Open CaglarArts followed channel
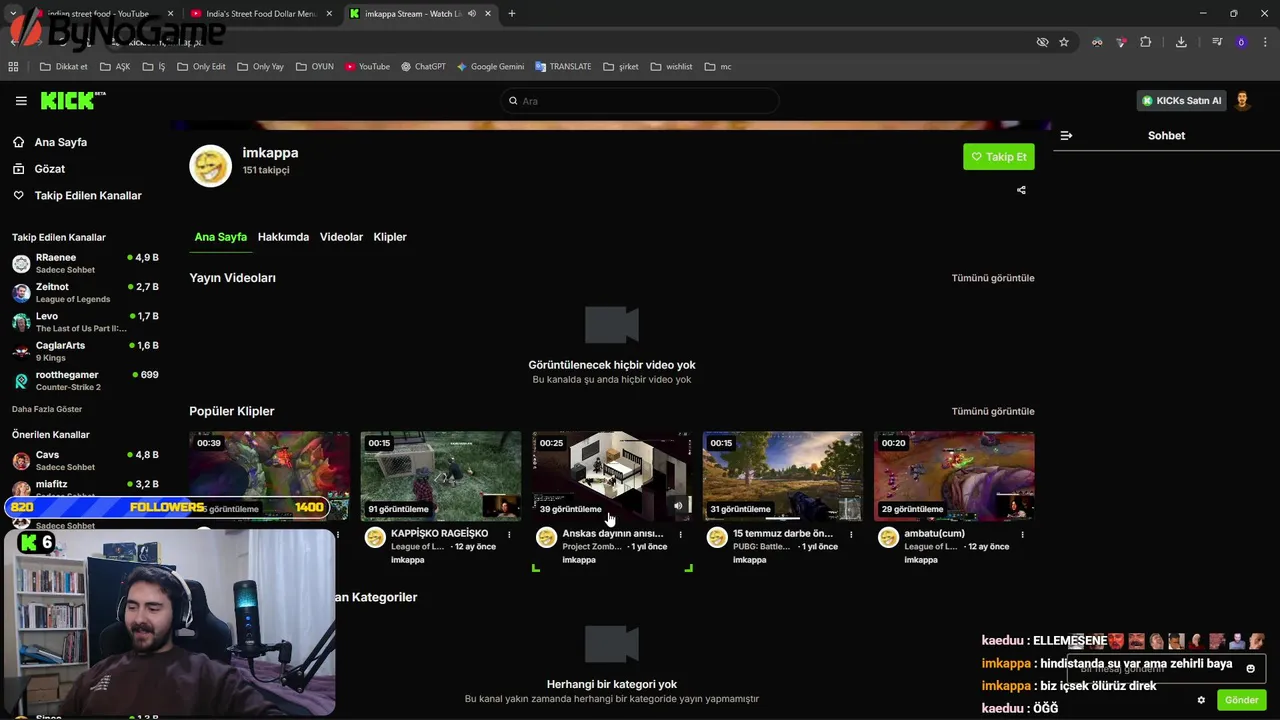The image size is (1280, 720). pos(86,351)
